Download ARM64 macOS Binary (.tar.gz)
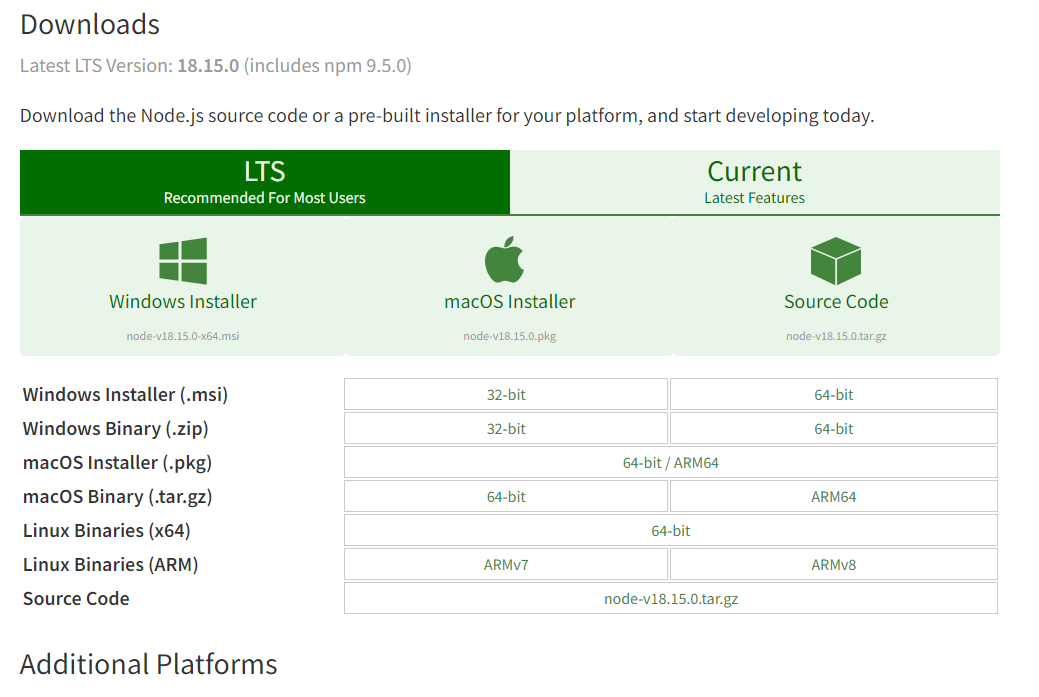 pyautogui.click(x=834, y=497)
